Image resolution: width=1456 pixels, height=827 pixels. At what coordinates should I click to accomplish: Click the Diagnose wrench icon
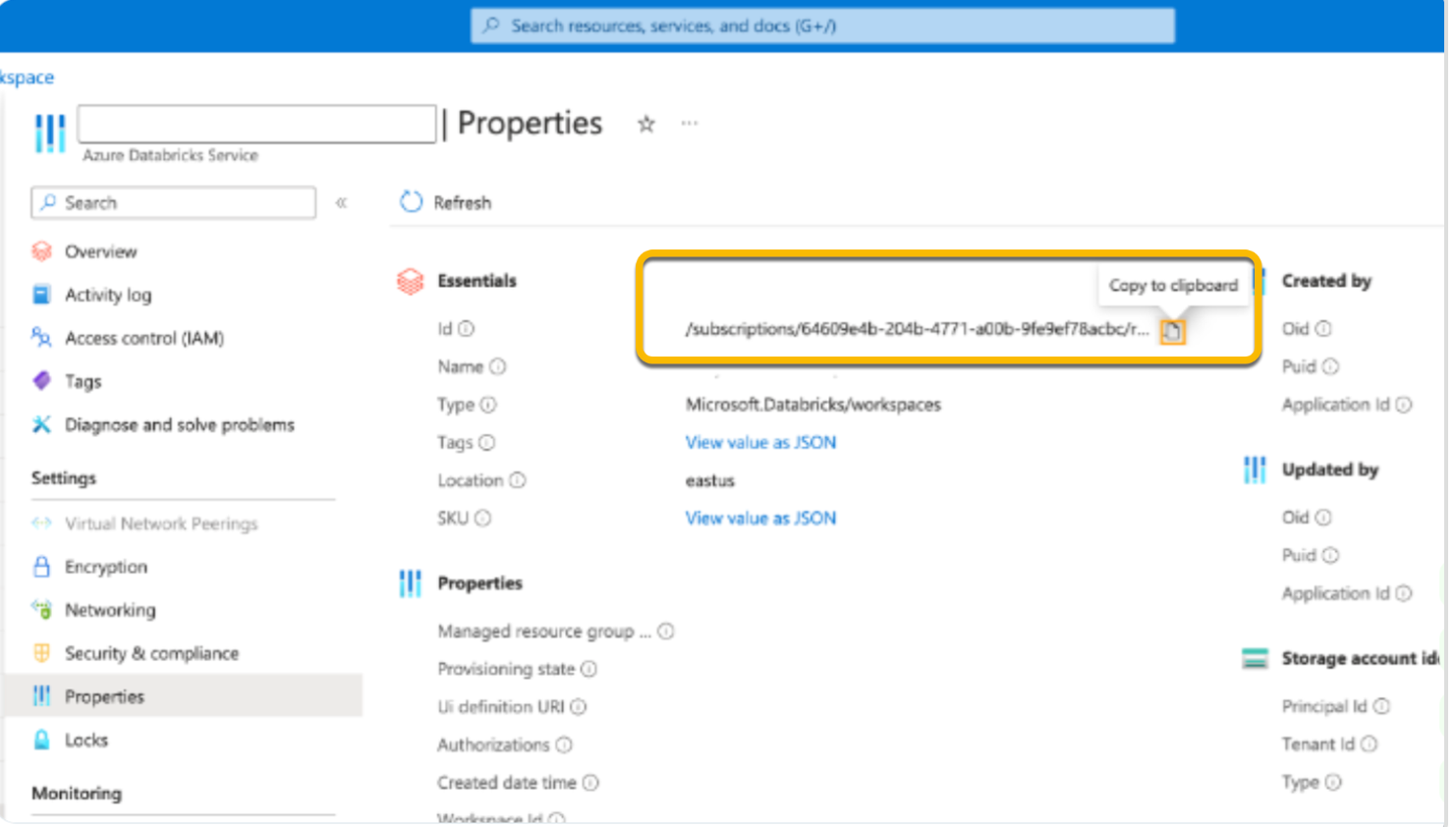(x=41, y=424)
